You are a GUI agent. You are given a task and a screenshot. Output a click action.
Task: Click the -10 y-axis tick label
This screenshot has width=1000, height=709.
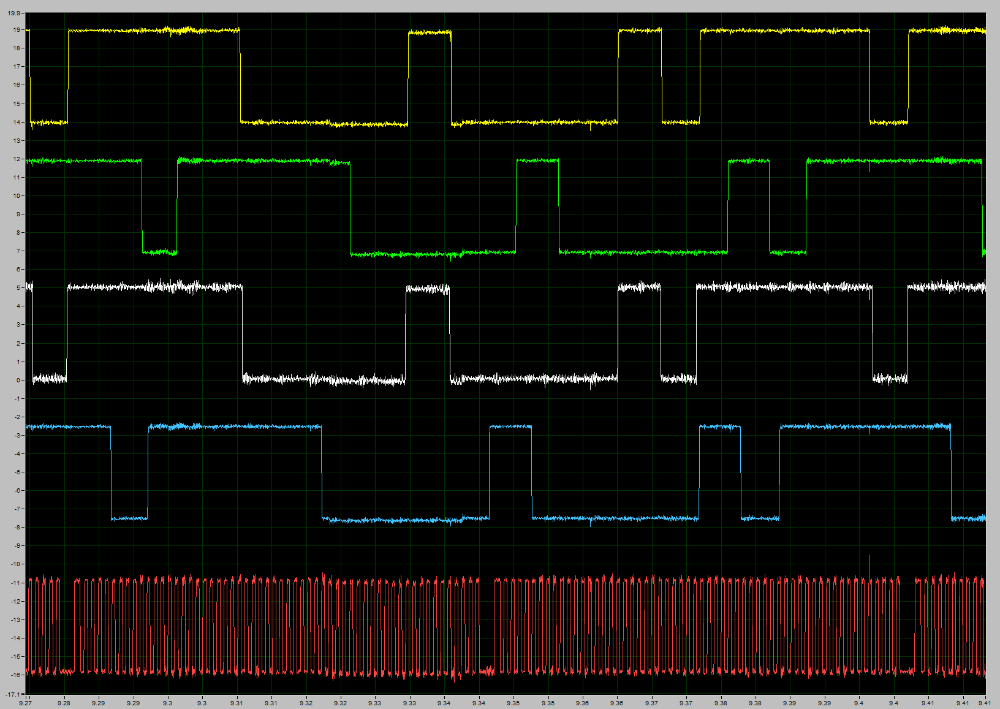(x=16, y=565)
